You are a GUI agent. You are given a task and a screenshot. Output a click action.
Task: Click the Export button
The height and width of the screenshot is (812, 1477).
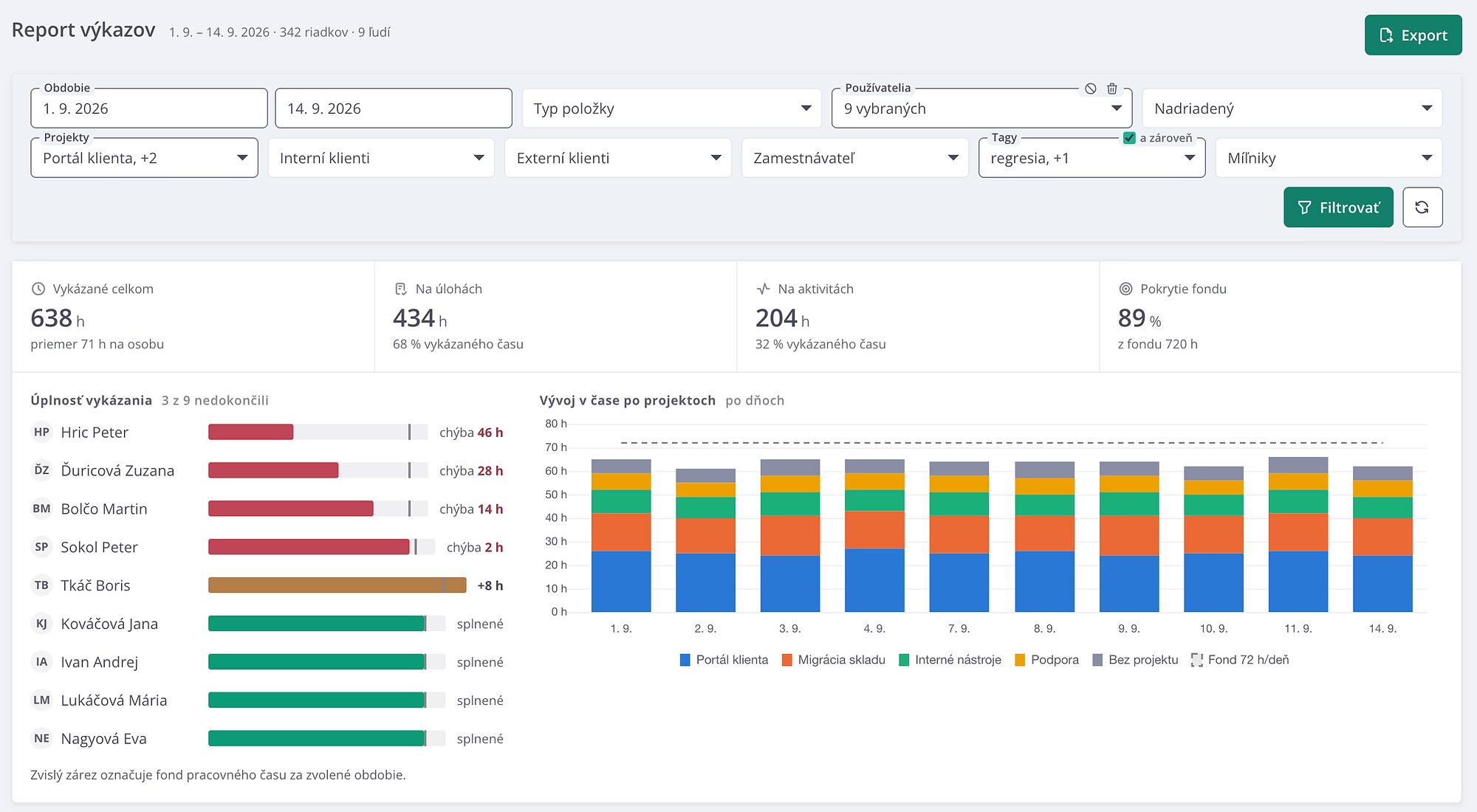(x=1413, y=35)
